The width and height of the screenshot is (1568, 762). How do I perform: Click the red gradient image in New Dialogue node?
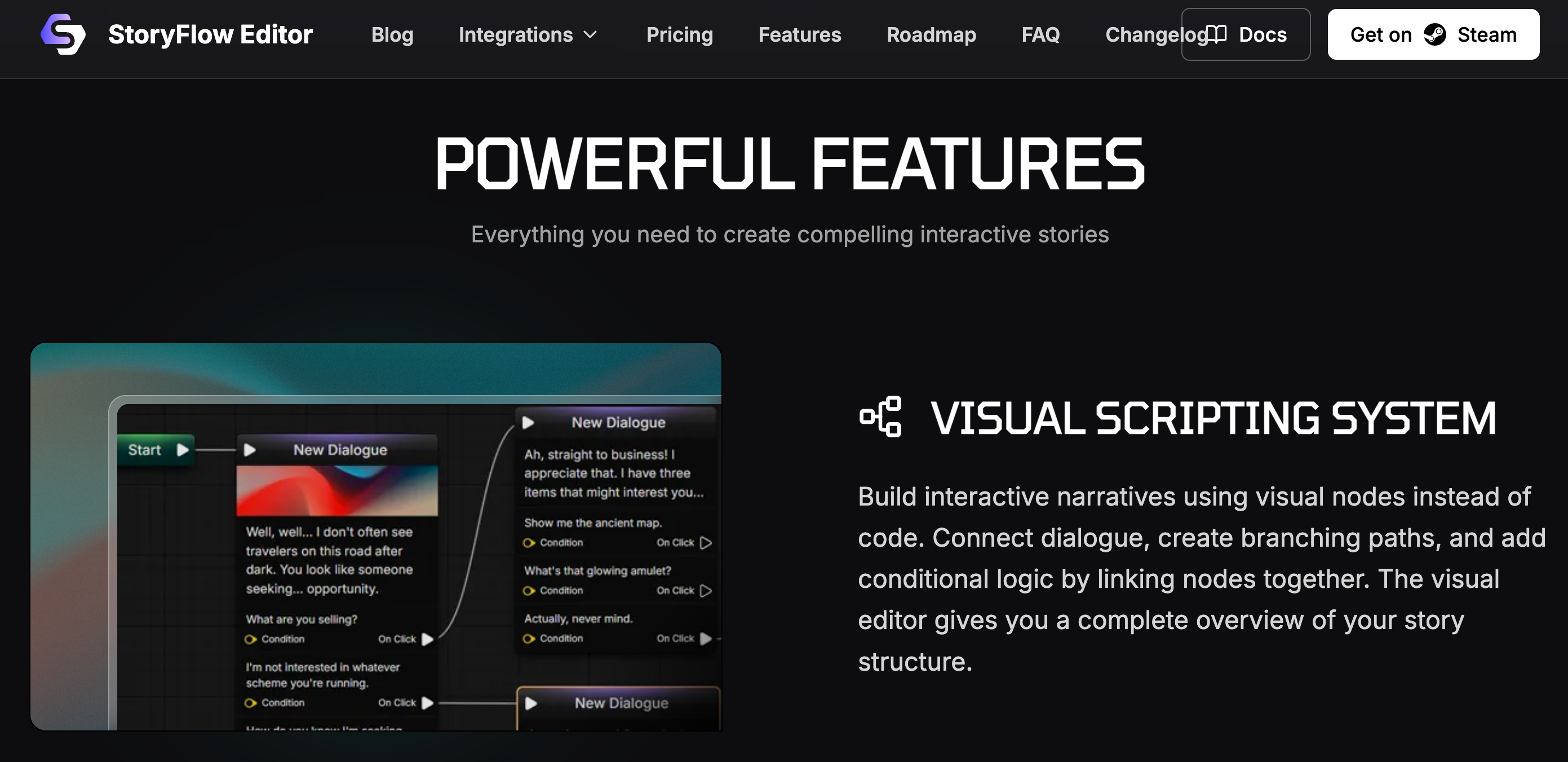point(336,490)
